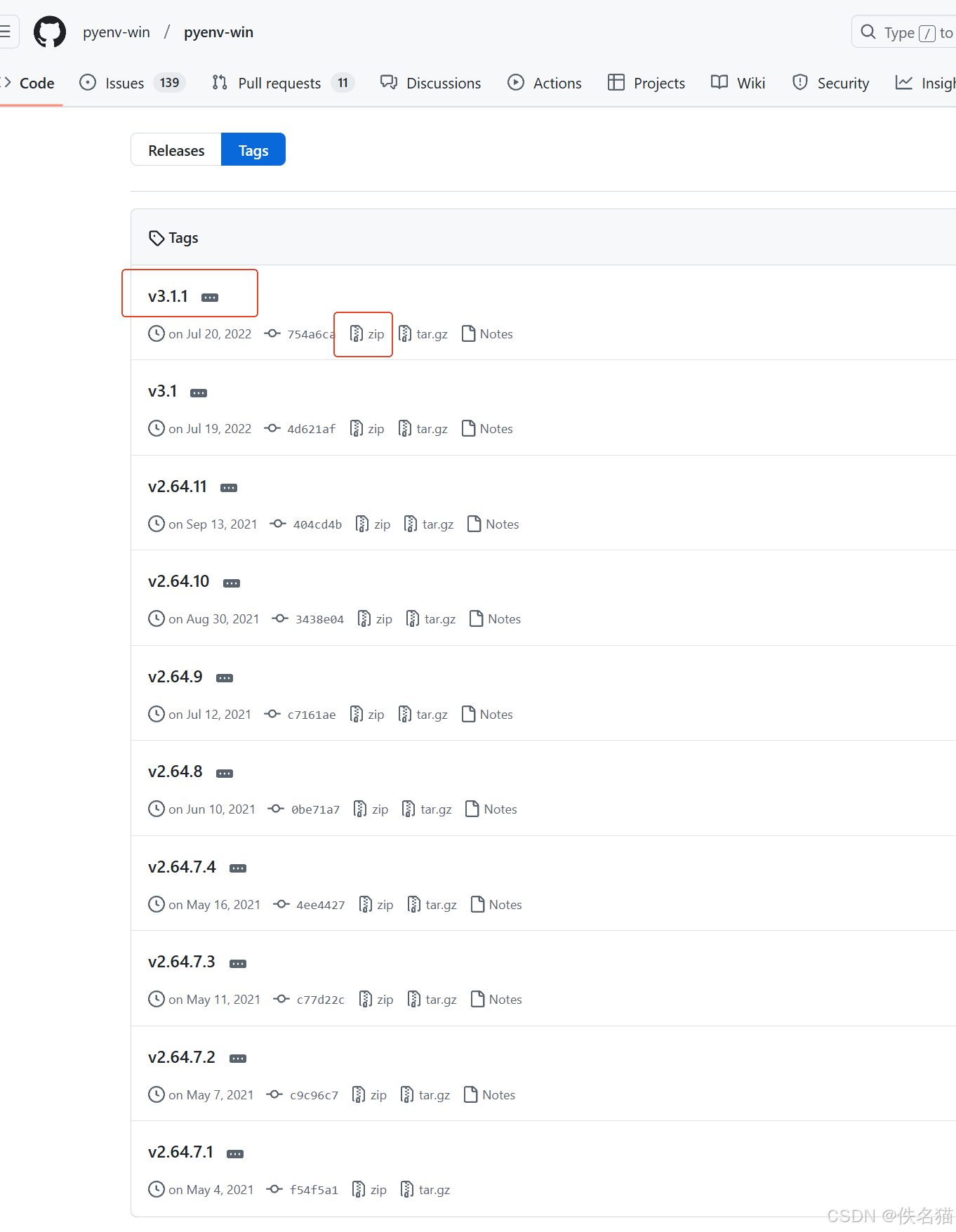Focus the Type / to search field

[904, 32]
